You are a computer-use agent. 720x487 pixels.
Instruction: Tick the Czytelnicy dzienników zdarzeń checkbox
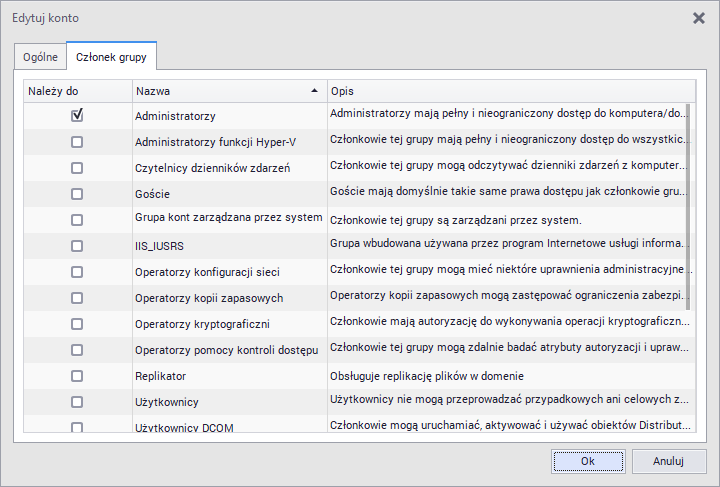[77, 168]
